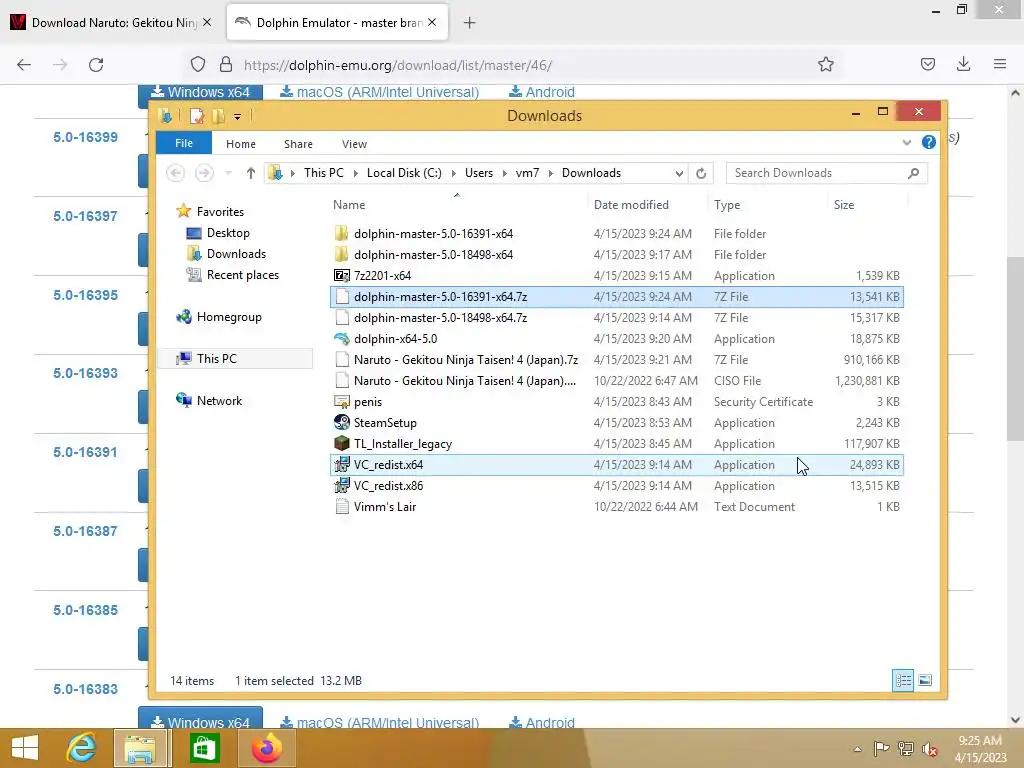The width and height of the screenshot is (1024, 768).
Task: Click the 5.0-16399 version link
Action: [86, 137]
